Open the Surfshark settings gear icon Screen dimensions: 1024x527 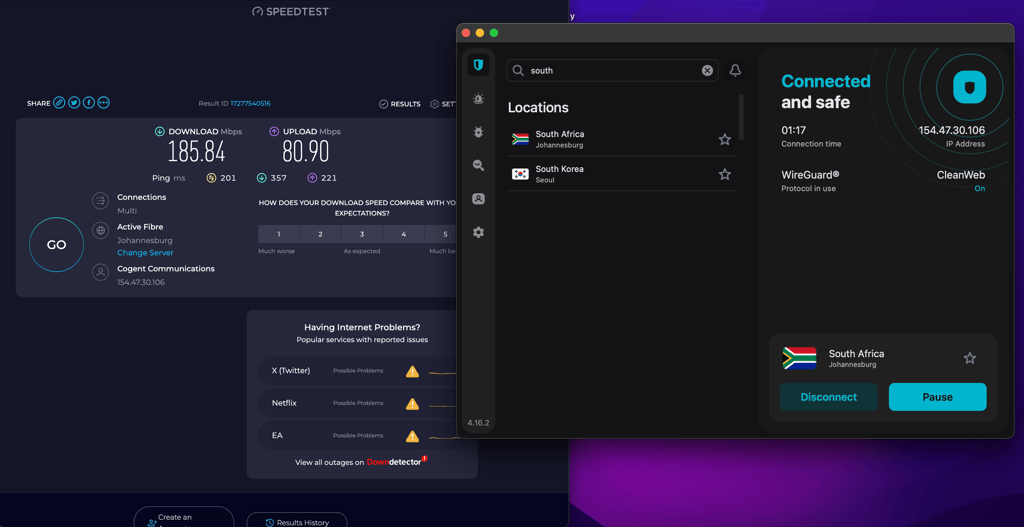pyautogui.click(x=478, y=232)
